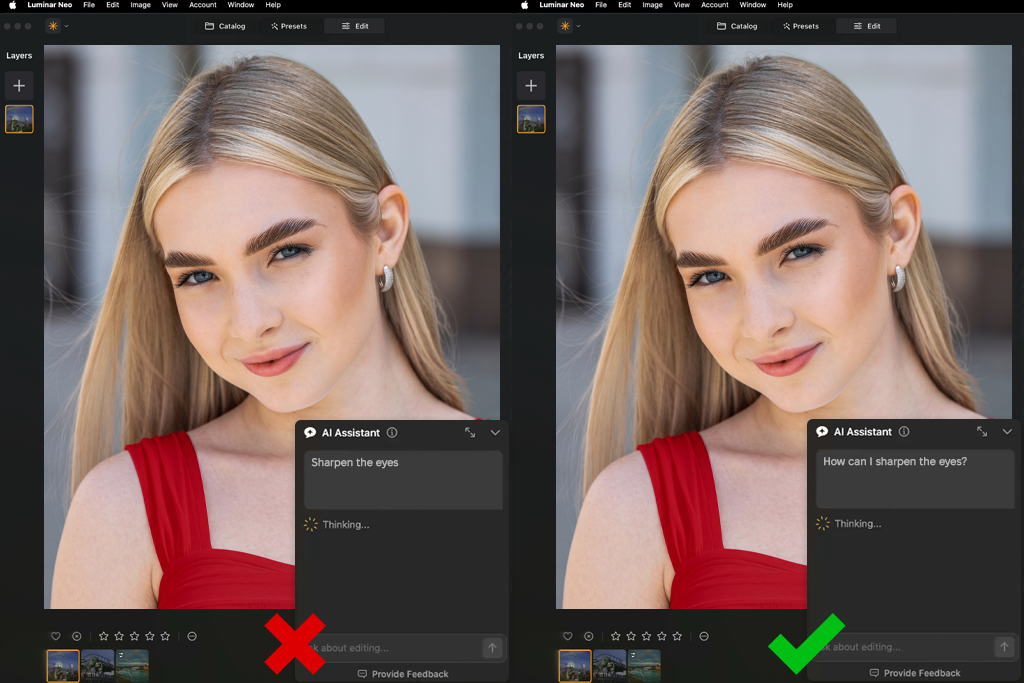The width and height of the screenshot is (1024, 683).
Task: Click AI Assistant title in right window
Action: coord(863,432)
